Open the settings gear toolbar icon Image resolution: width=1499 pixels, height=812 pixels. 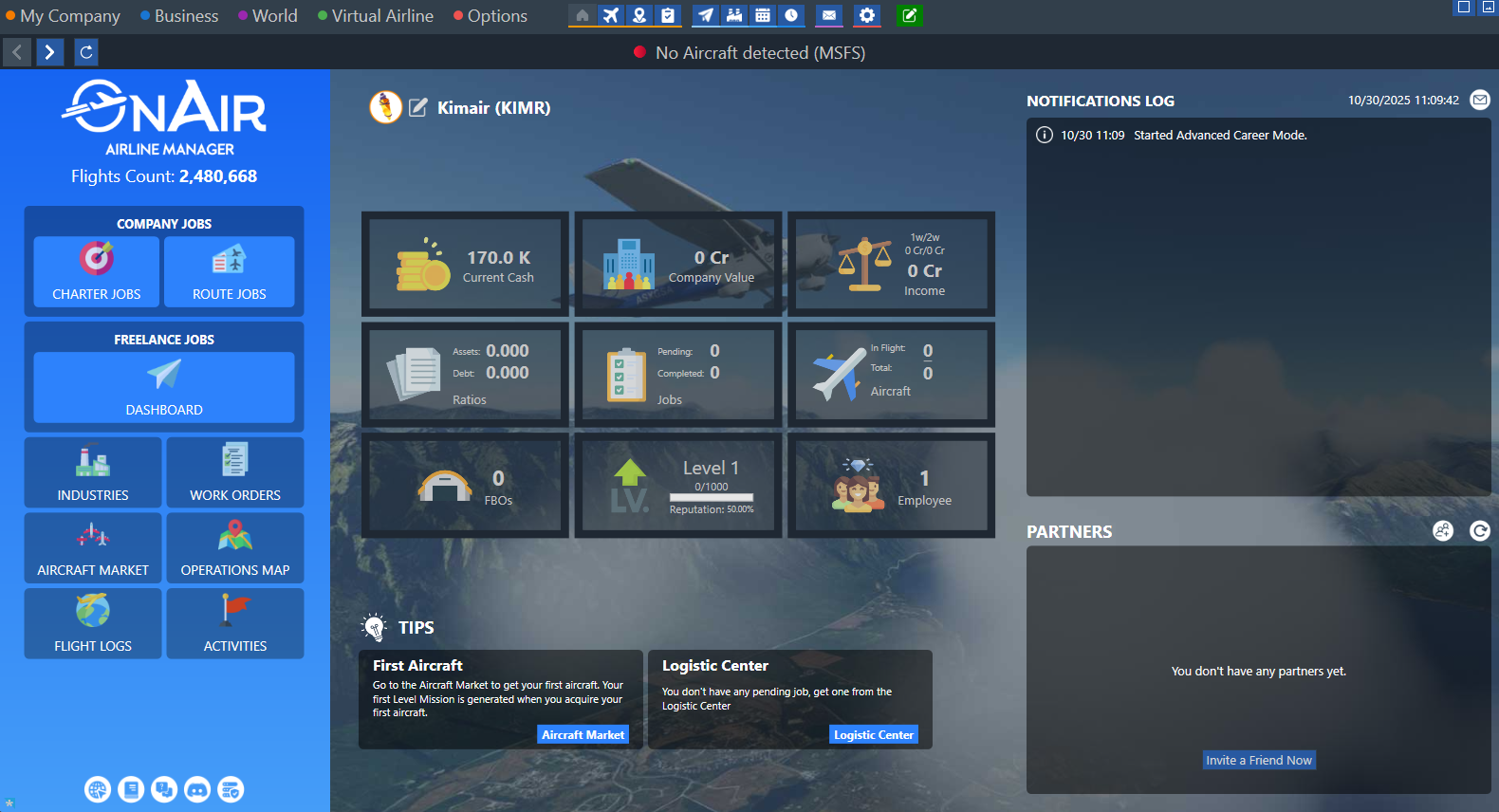(866, 15)
